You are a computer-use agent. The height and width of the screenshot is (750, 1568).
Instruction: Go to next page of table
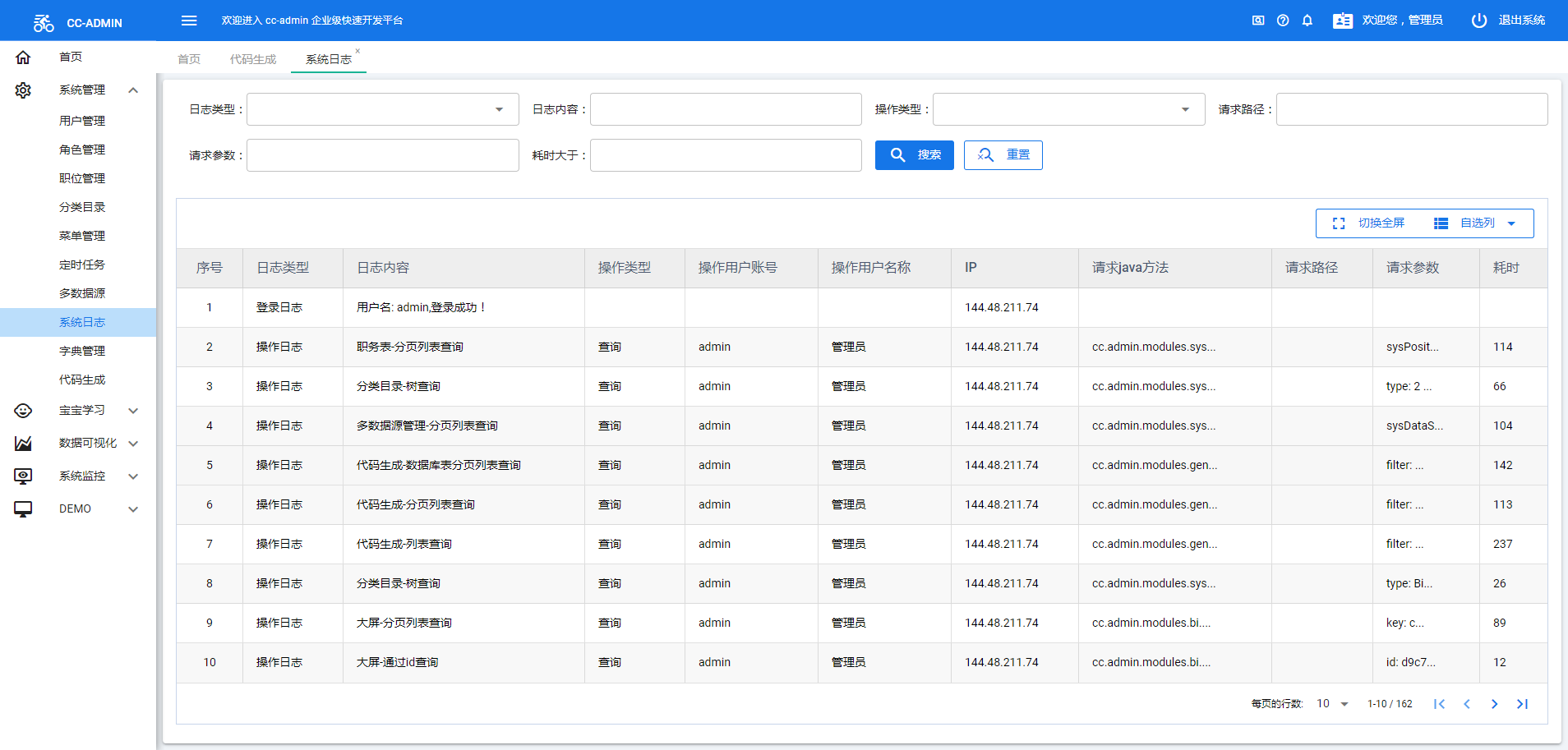1495,704
